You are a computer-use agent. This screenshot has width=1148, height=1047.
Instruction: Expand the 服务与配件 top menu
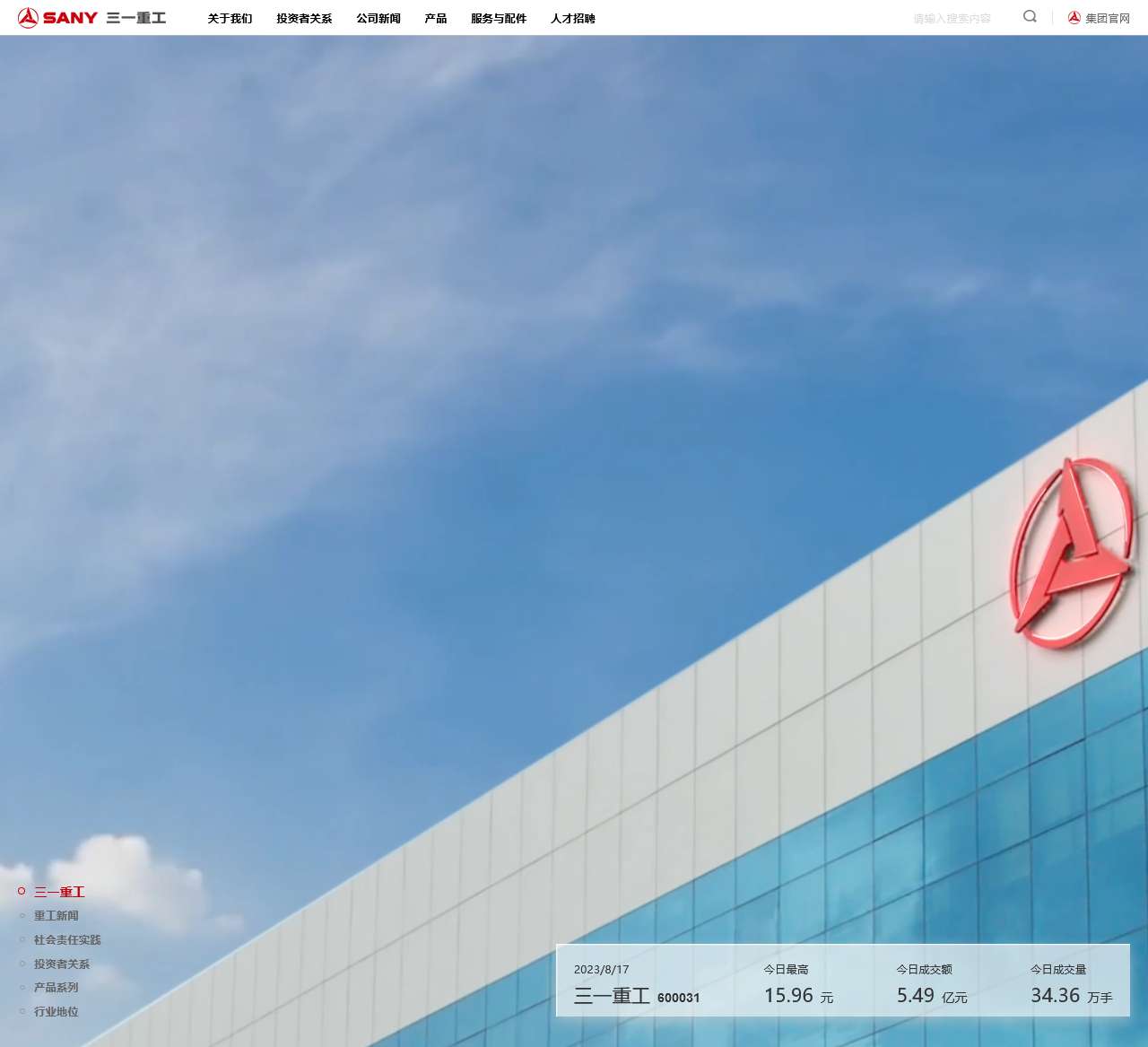point(498,18)
